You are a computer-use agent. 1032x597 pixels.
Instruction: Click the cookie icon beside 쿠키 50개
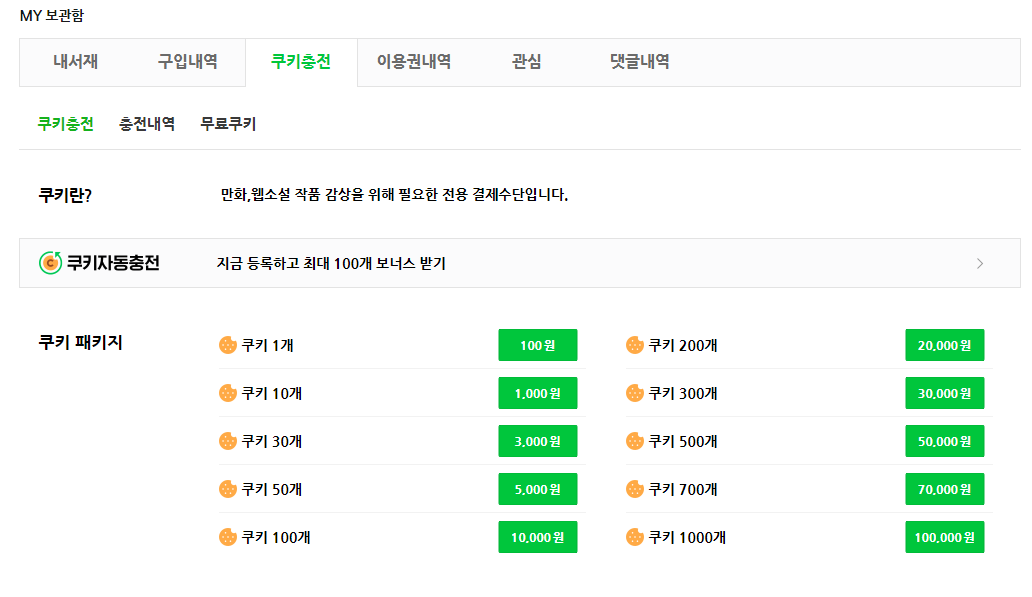tap(228, 489)
